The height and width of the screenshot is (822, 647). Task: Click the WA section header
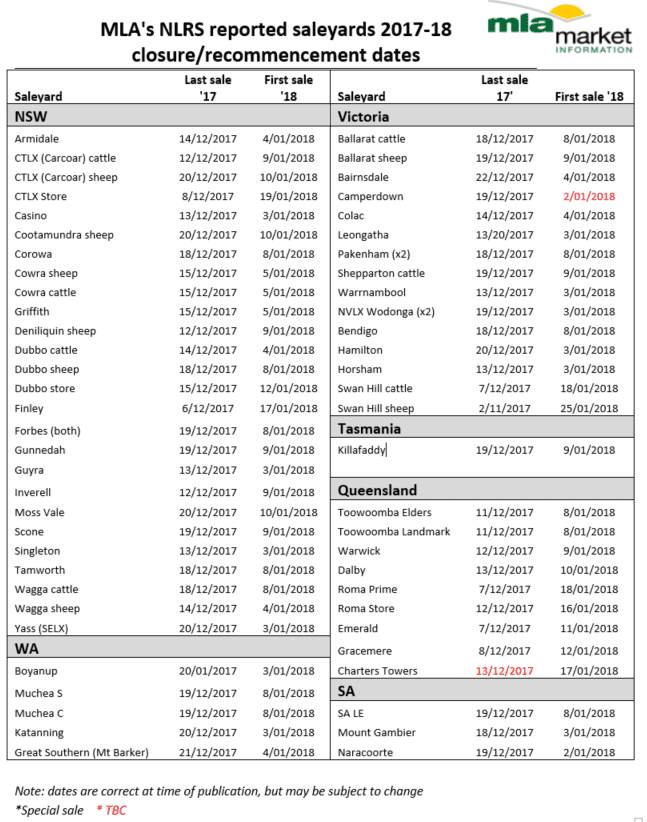pyautogui.click(x=169, y=648)
